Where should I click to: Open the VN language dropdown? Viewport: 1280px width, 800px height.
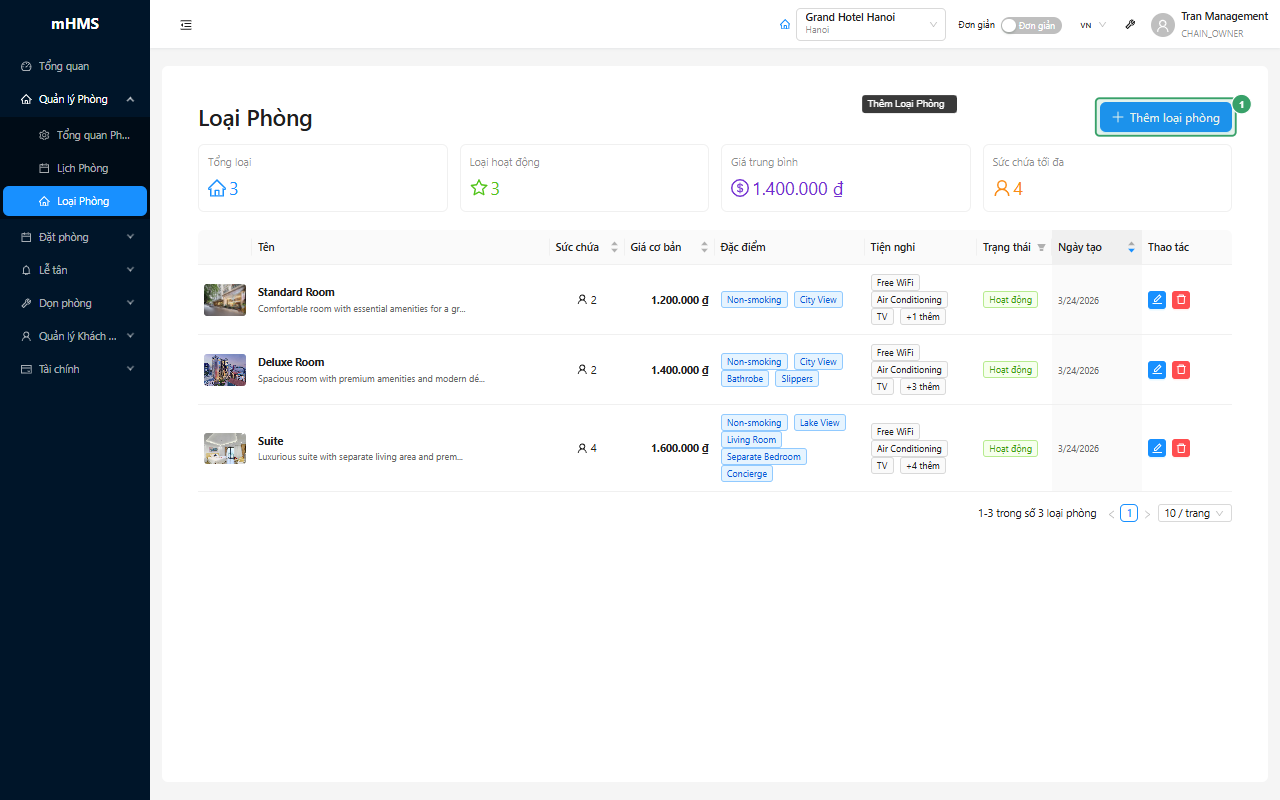pyautogui.click(x=1093, y=25)
